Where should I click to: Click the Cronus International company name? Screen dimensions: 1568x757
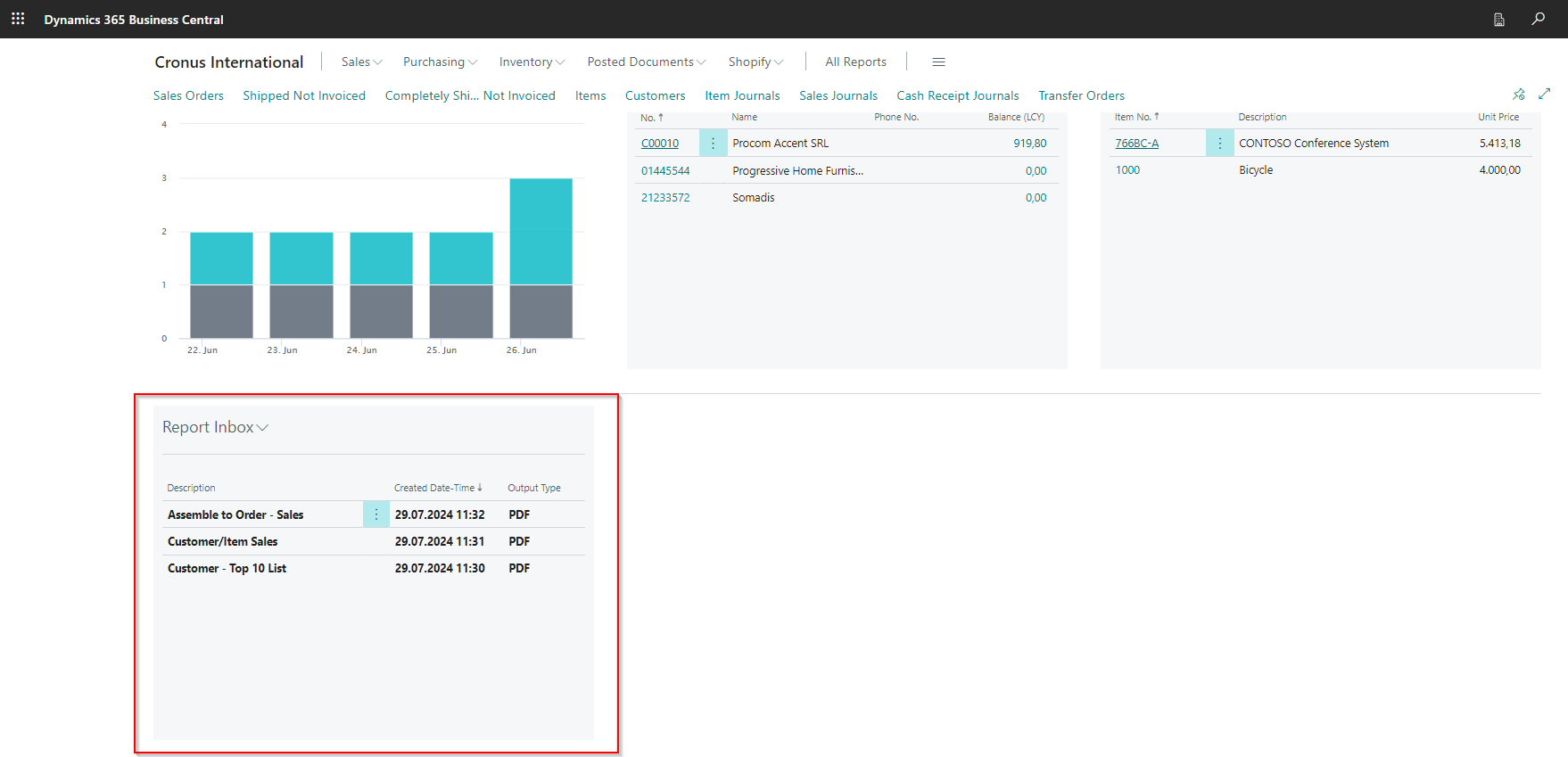click(229, 62)
